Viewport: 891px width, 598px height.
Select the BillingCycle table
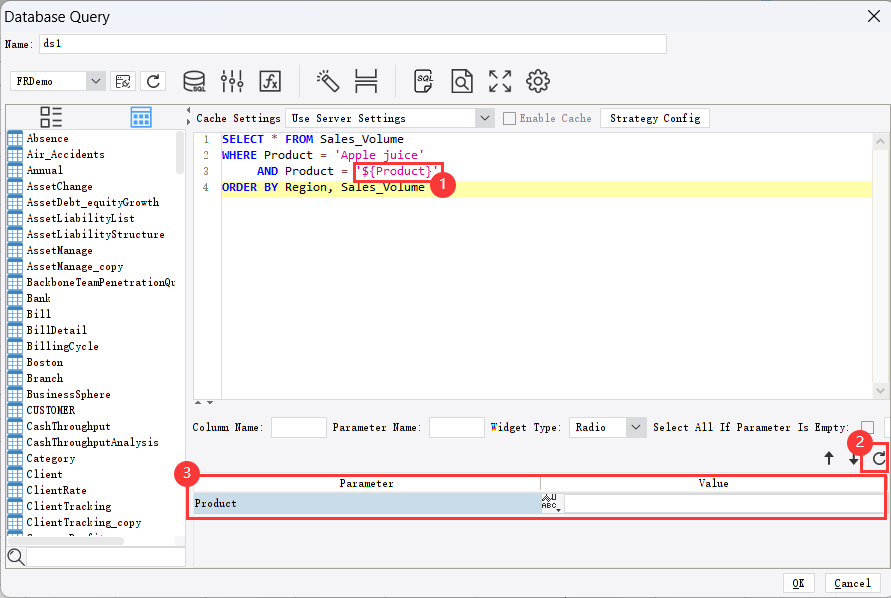62,346
